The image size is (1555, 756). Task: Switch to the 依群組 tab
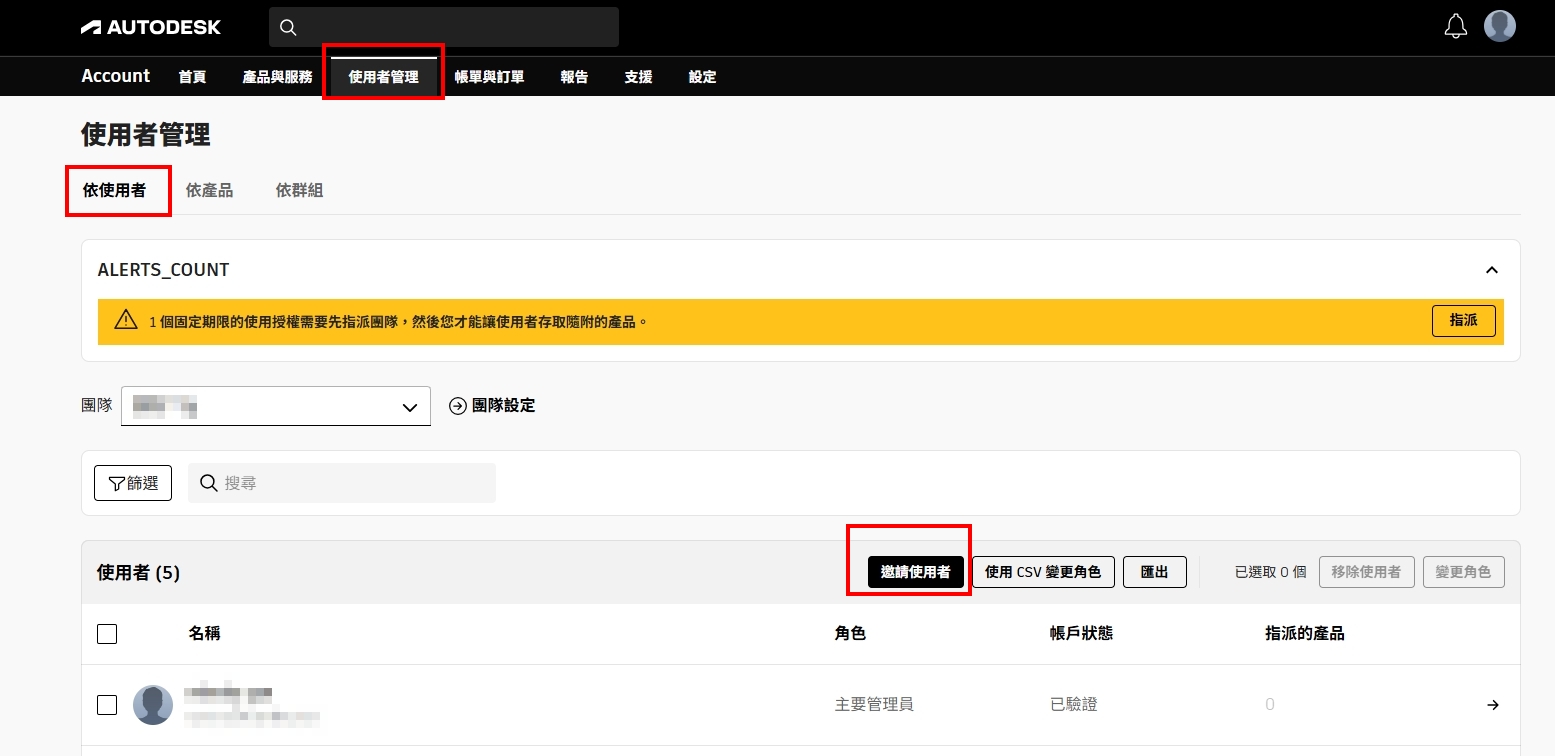pos(299,190)
